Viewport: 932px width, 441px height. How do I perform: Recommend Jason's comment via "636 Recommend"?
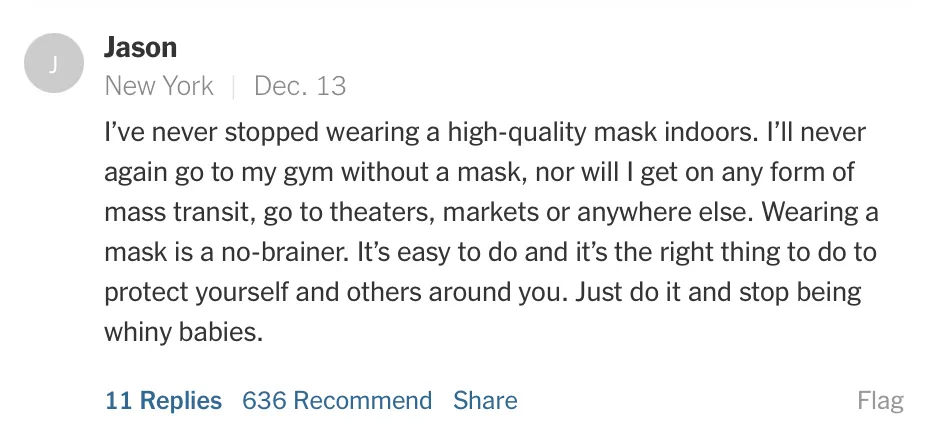tap(337, 401)
